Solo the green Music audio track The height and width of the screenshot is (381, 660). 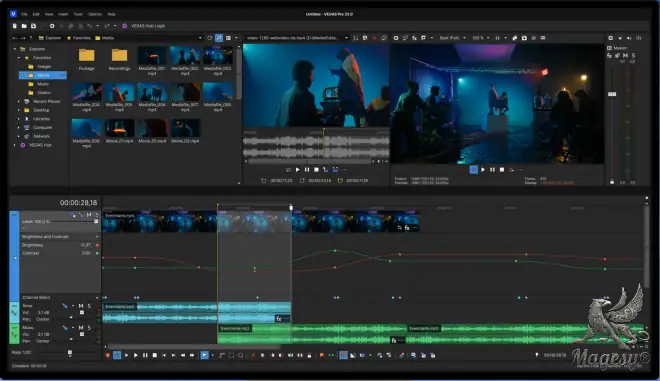click(x=89, y=328)
